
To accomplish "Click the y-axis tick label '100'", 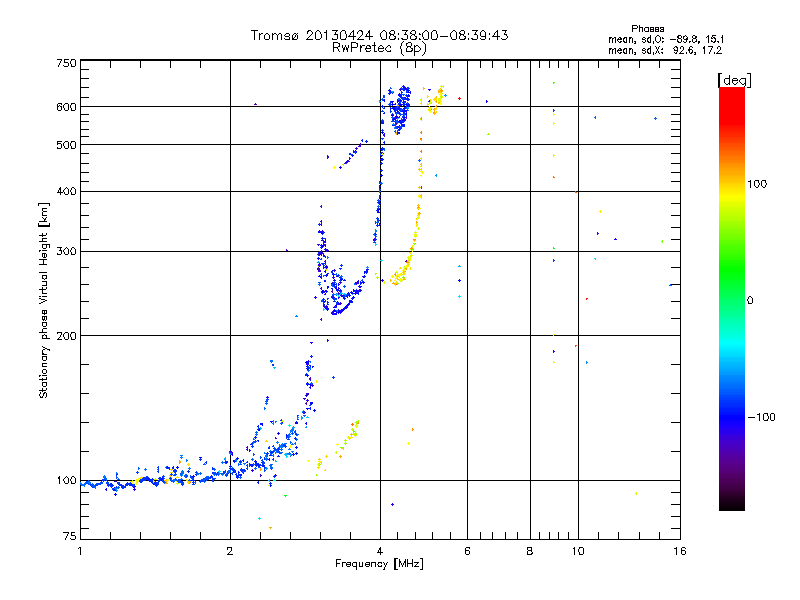I will point(66,481).
